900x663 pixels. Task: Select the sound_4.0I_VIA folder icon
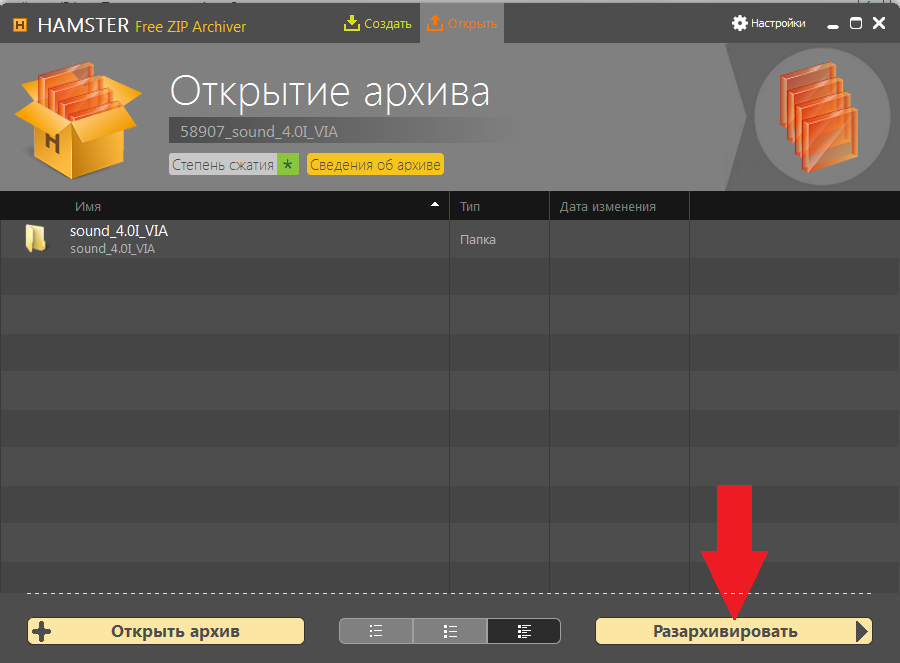point(36,238)
